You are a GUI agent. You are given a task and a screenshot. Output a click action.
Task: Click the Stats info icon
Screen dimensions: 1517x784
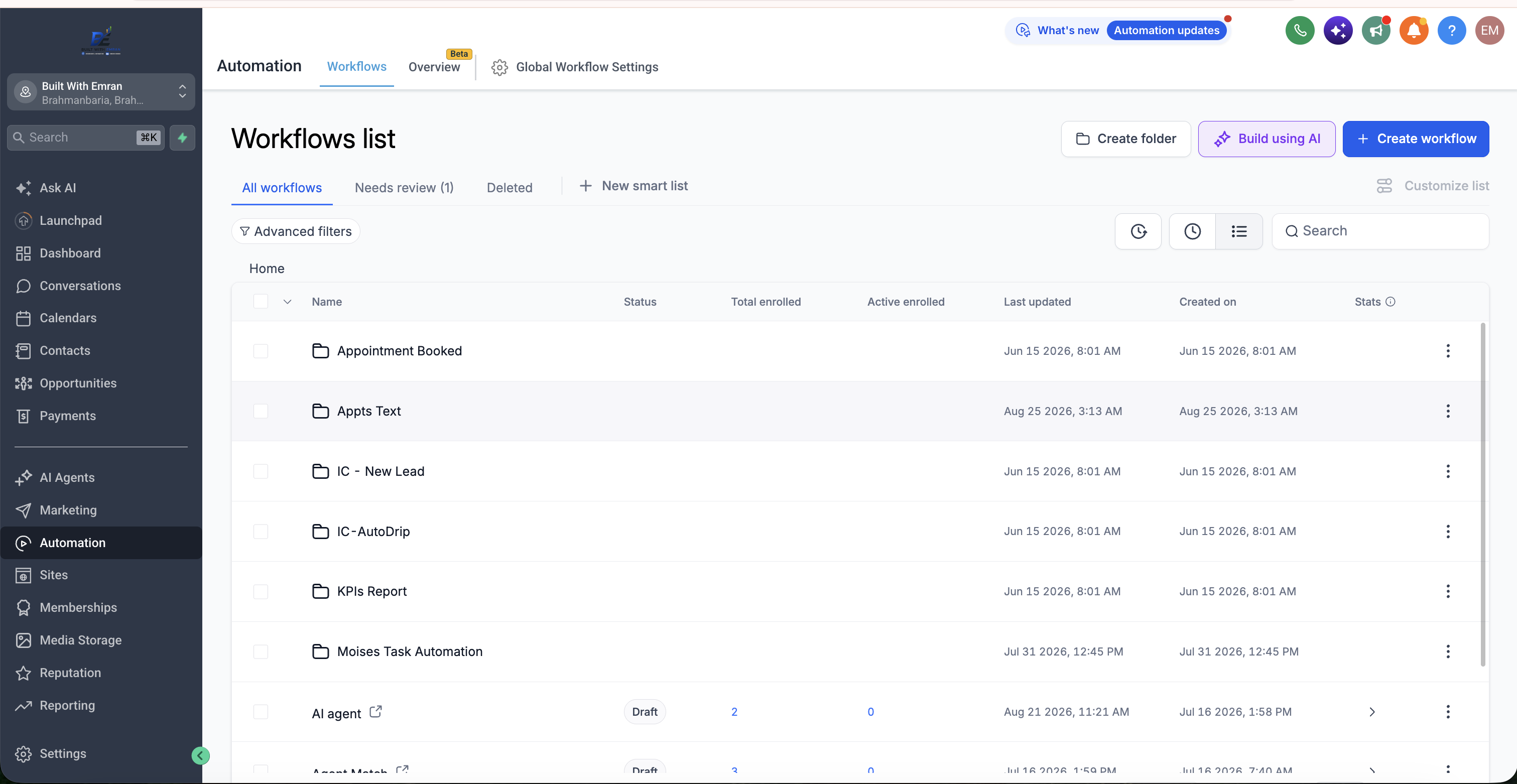[x=1390, y=302]
